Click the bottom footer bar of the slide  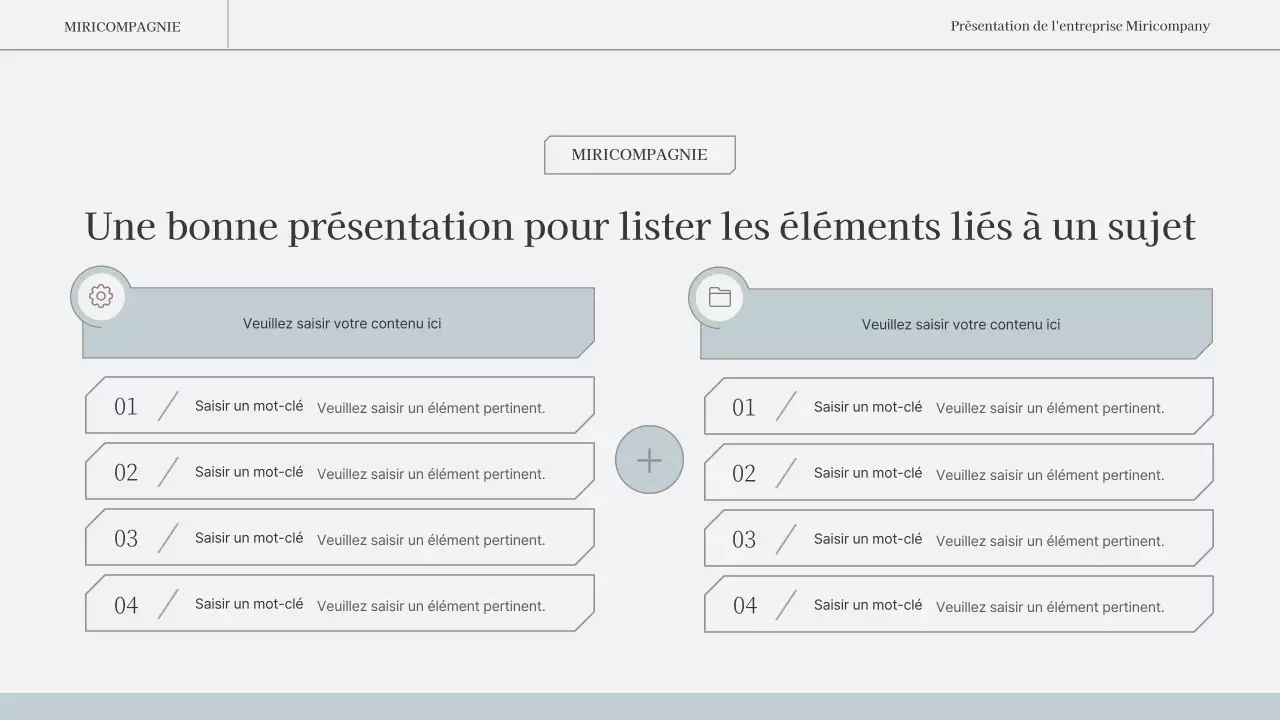click(640, 708)
